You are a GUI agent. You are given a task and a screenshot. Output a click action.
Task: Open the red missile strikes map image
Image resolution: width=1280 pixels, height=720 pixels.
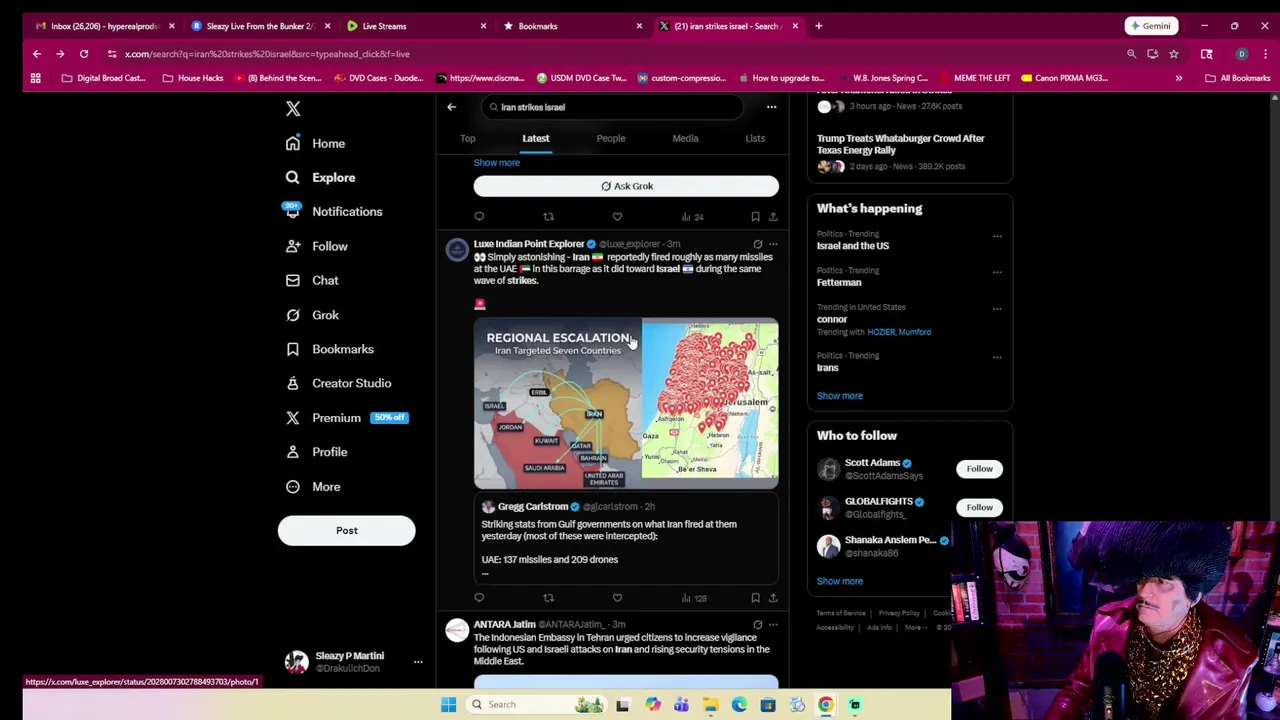point(710,403)
